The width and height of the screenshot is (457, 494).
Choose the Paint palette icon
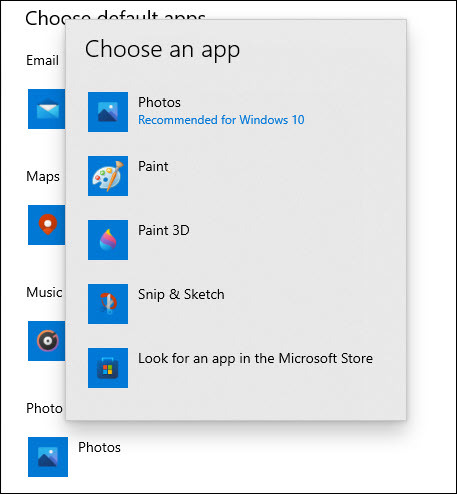coord(108,176)
